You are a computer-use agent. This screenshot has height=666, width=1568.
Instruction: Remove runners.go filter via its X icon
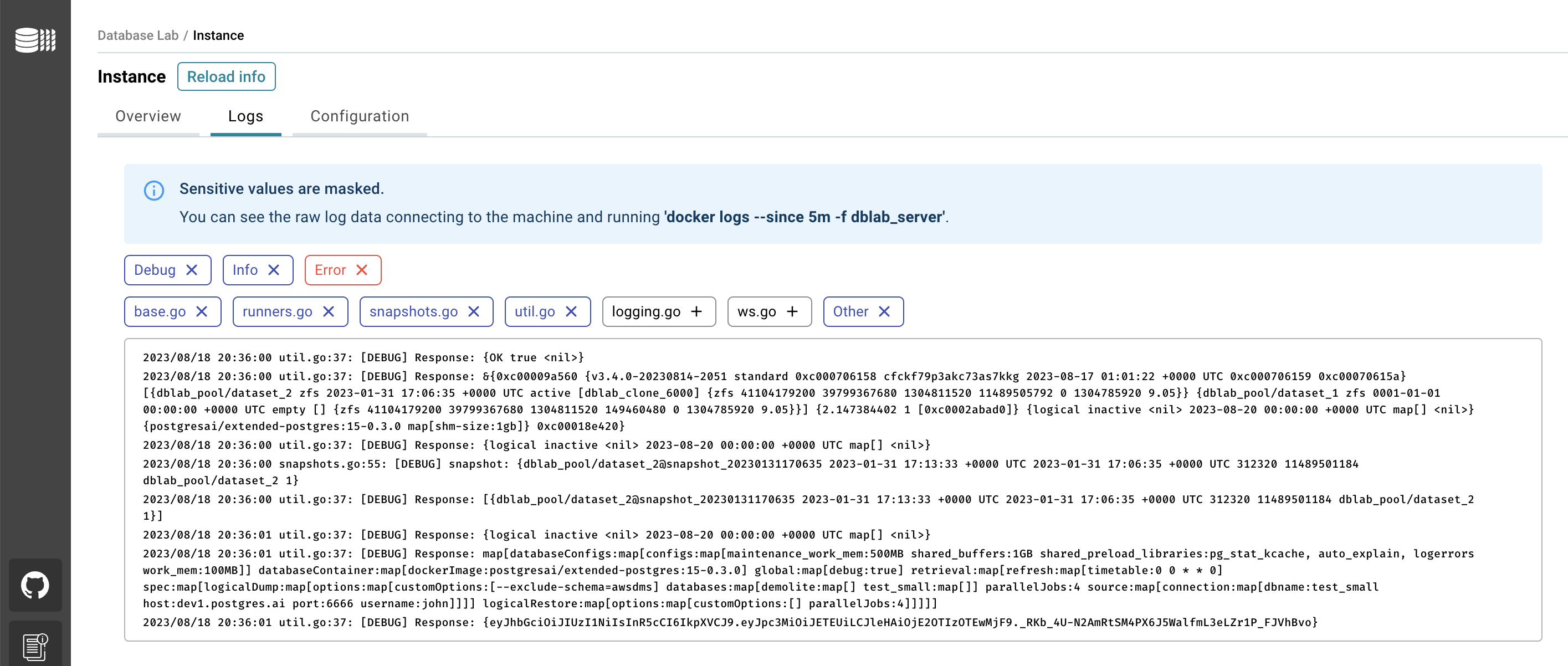329,312
